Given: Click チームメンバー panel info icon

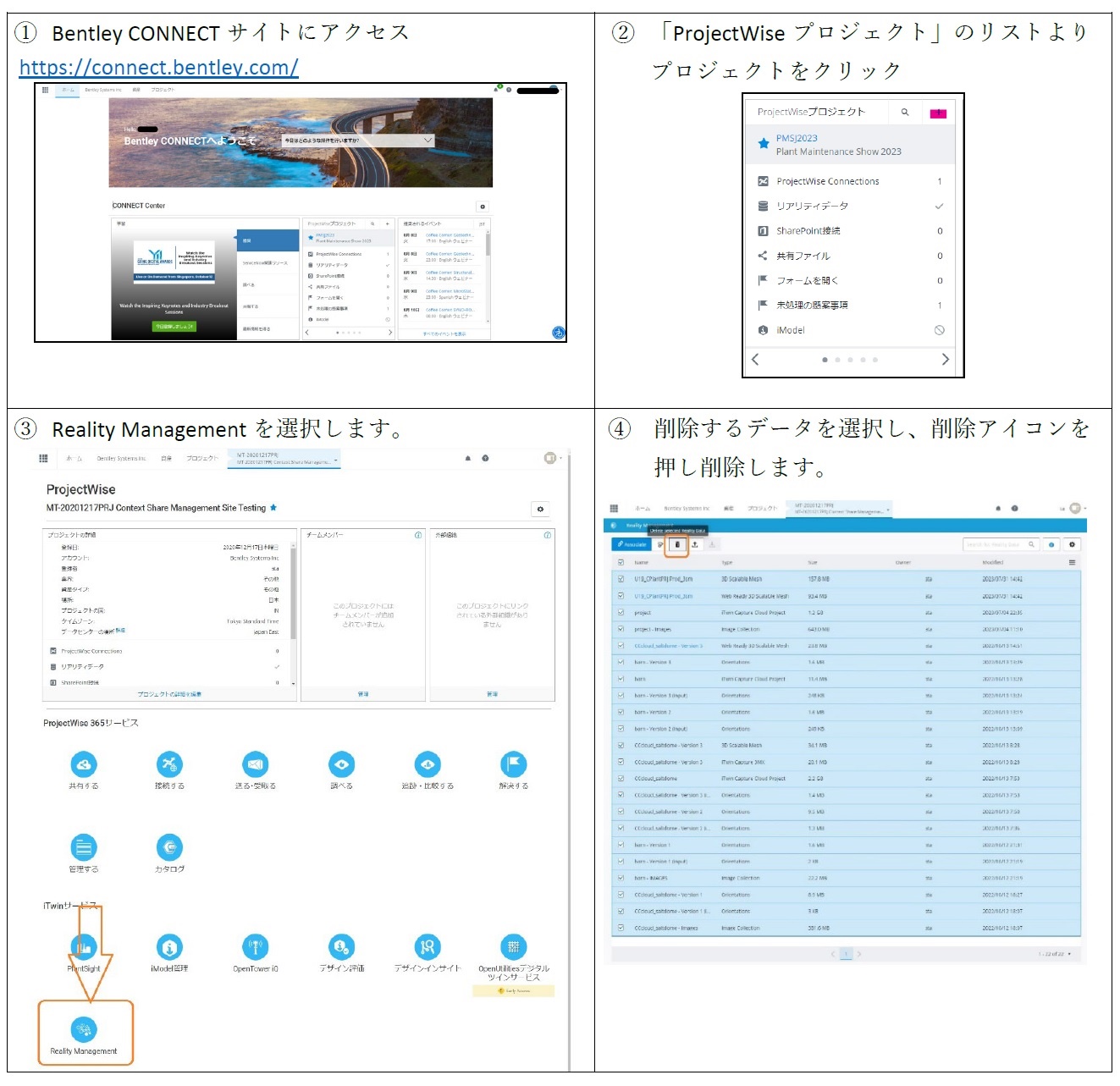Looking at the screenshot, I should [418, 535].
